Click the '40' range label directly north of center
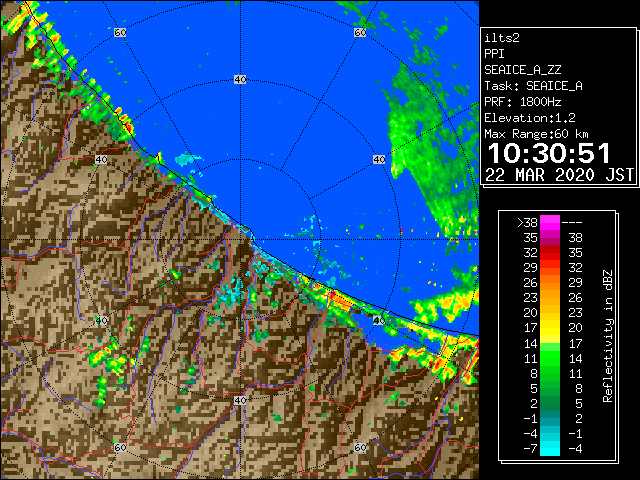The image size is (640, 480). (x=240, y=80)
